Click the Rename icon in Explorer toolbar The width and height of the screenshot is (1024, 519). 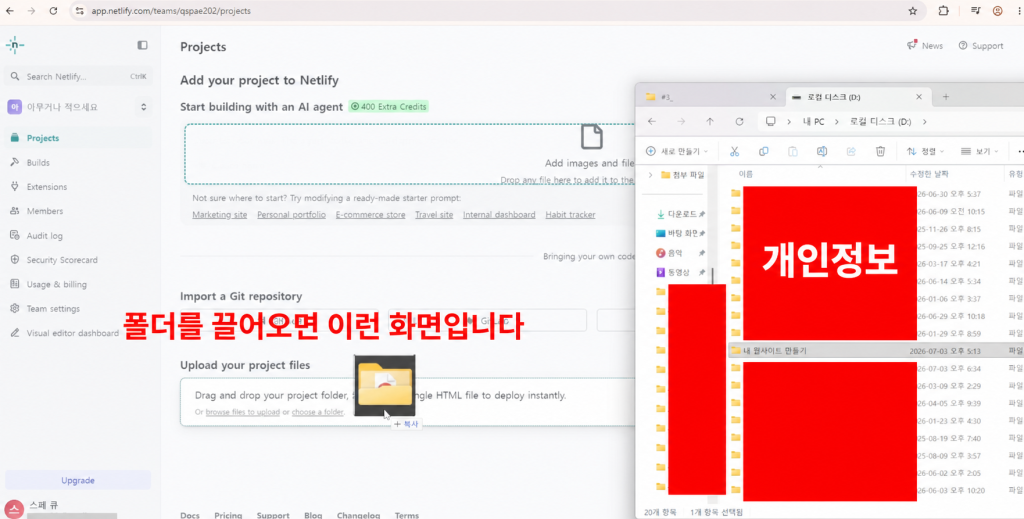[x=822, y=151]
